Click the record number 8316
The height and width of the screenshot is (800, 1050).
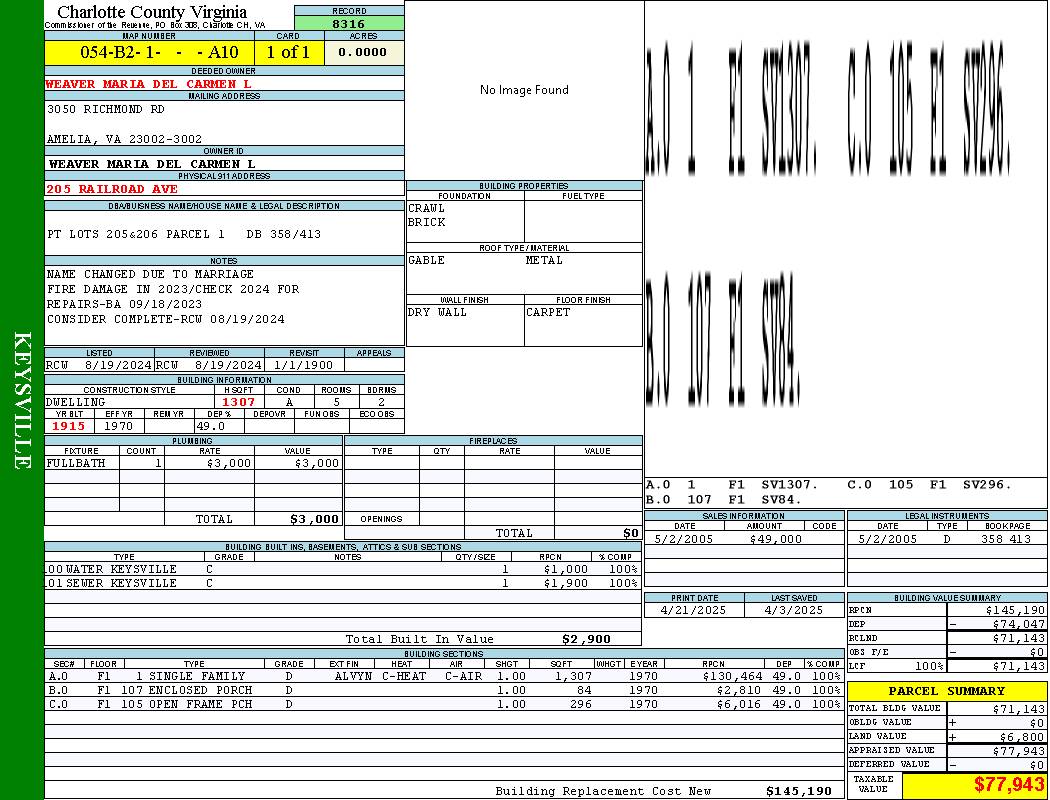click(348, 23)
